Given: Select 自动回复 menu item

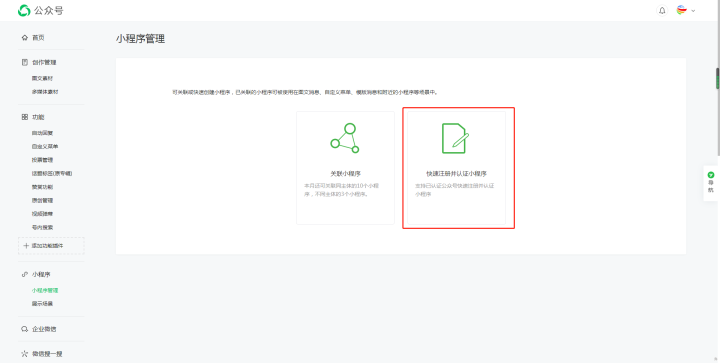Looking at the screenshot, I should 42,133.
